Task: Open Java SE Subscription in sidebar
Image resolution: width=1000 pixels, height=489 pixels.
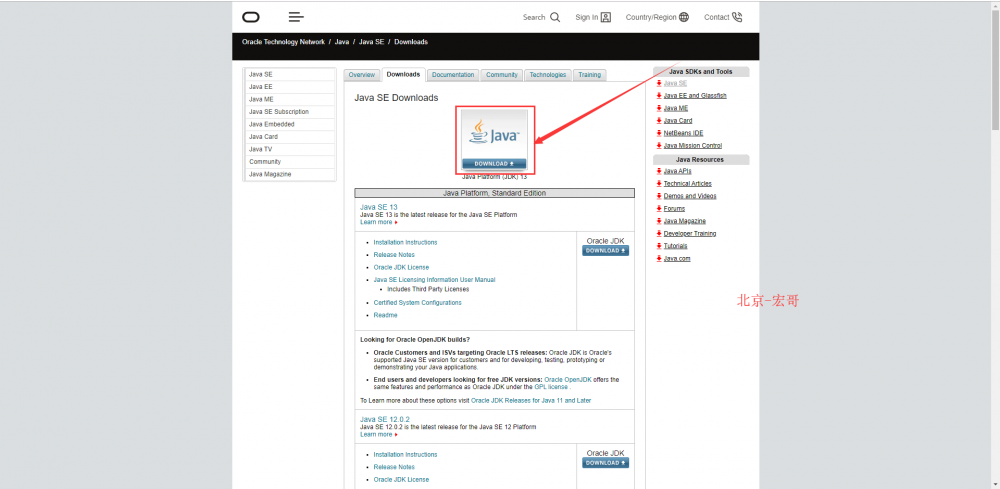Action: click(x=290, y=112)
